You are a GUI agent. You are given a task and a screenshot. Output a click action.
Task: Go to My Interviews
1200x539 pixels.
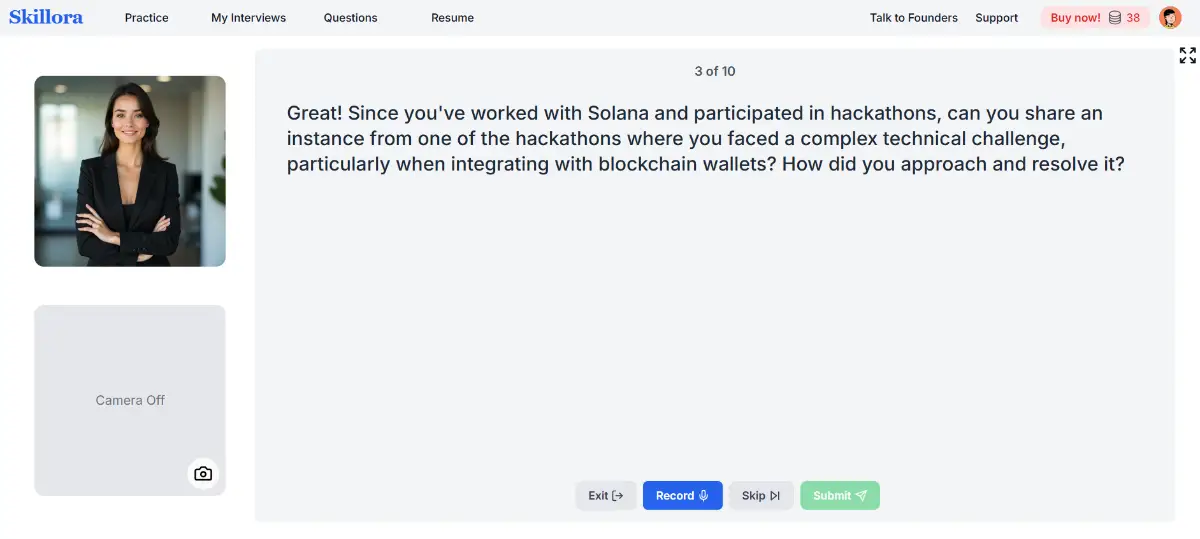[248, 18]
